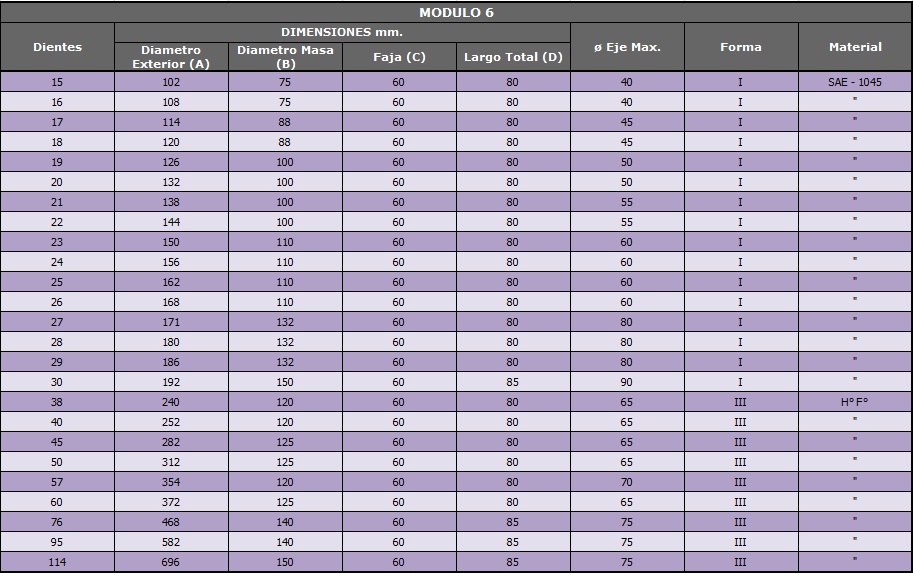Viewport: 913px width, 573px height.
Task: Click the Forma column header
Action: coord(740,47)
